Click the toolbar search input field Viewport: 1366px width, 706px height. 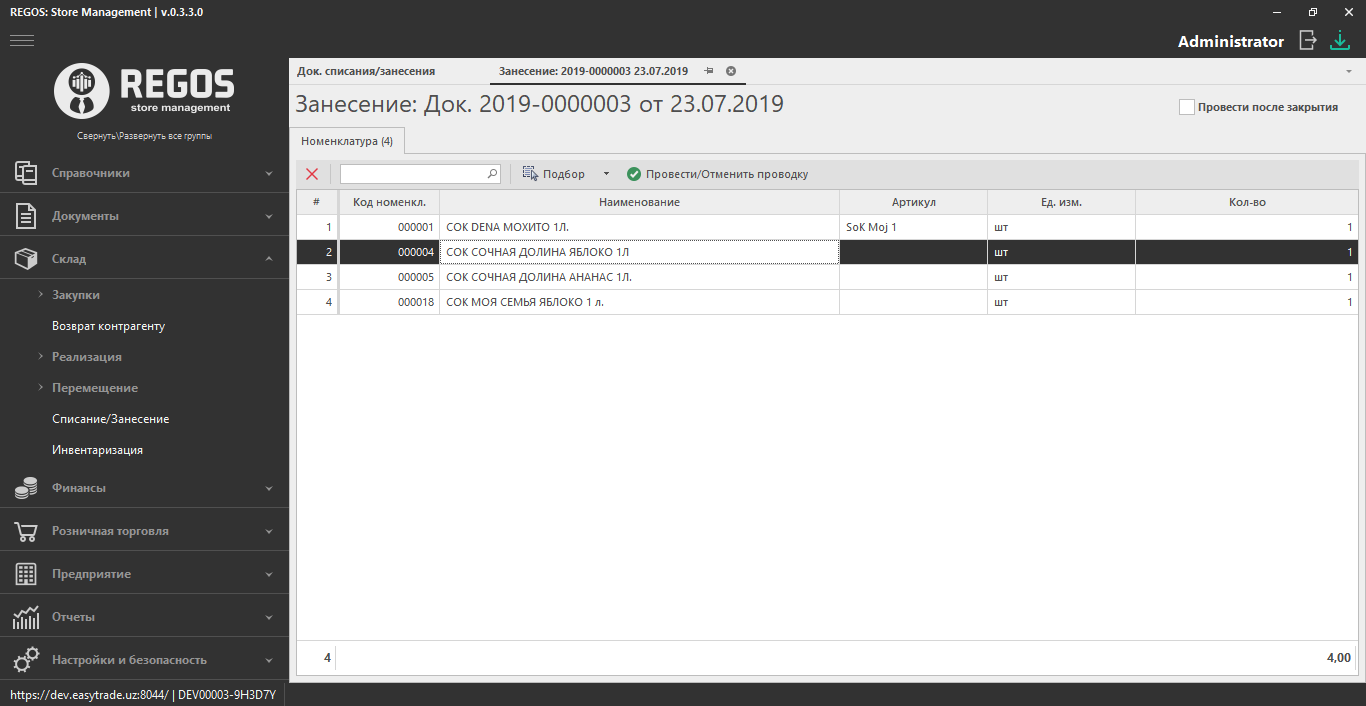413,174
